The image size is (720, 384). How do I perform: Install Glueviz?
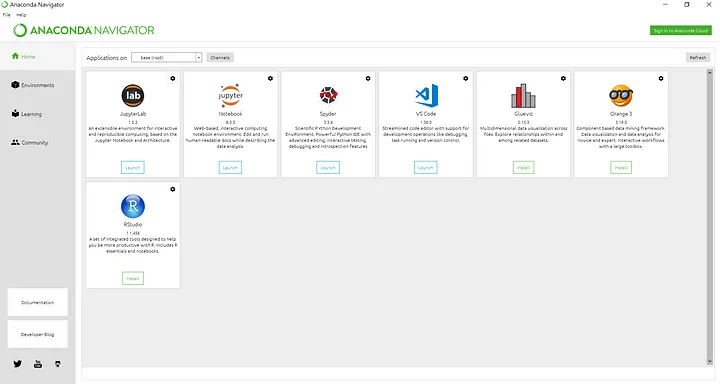point(523,168)
